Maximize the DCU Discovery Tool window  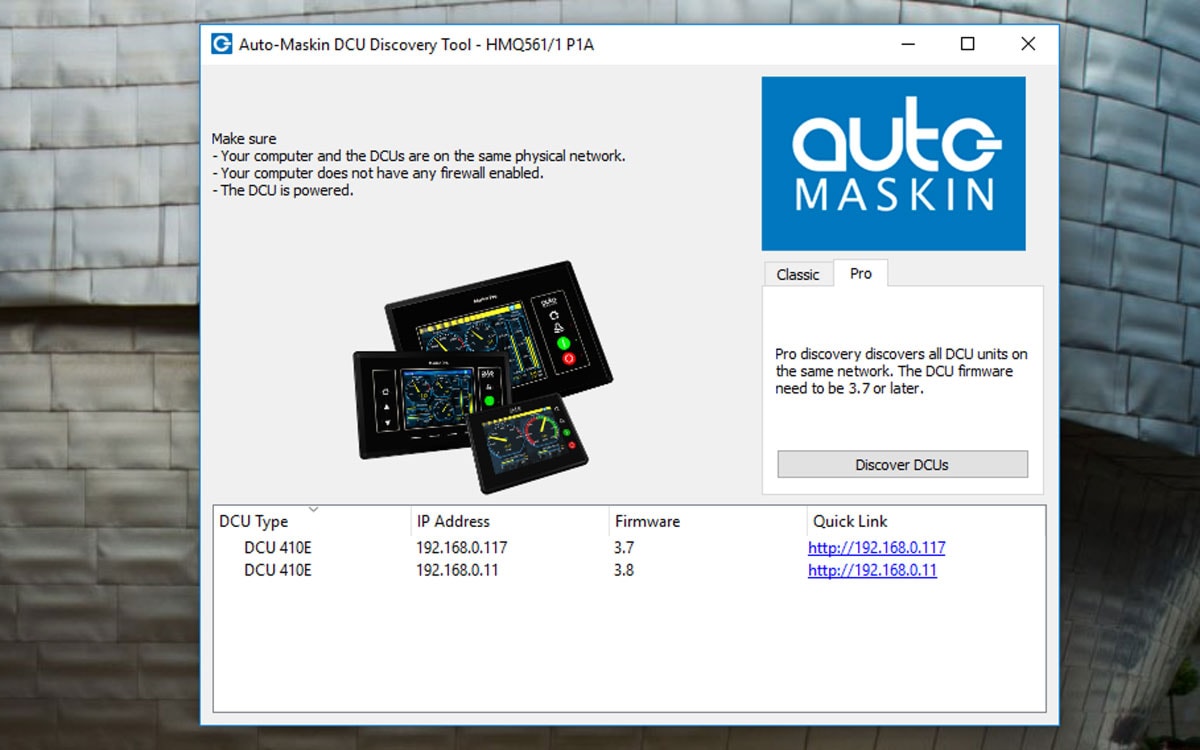coord(967,44)
